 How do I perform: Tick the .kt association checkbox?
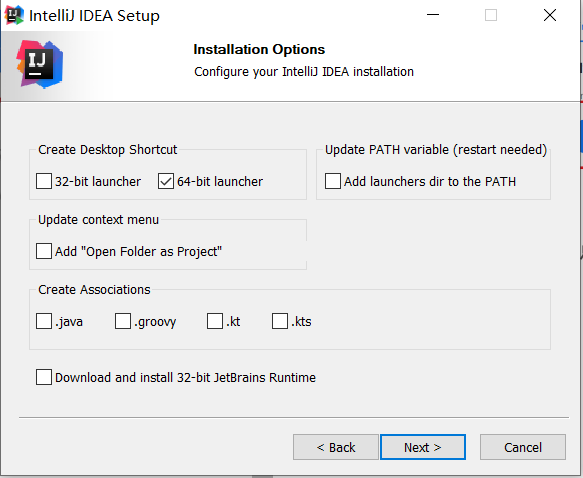pos(215,321)
